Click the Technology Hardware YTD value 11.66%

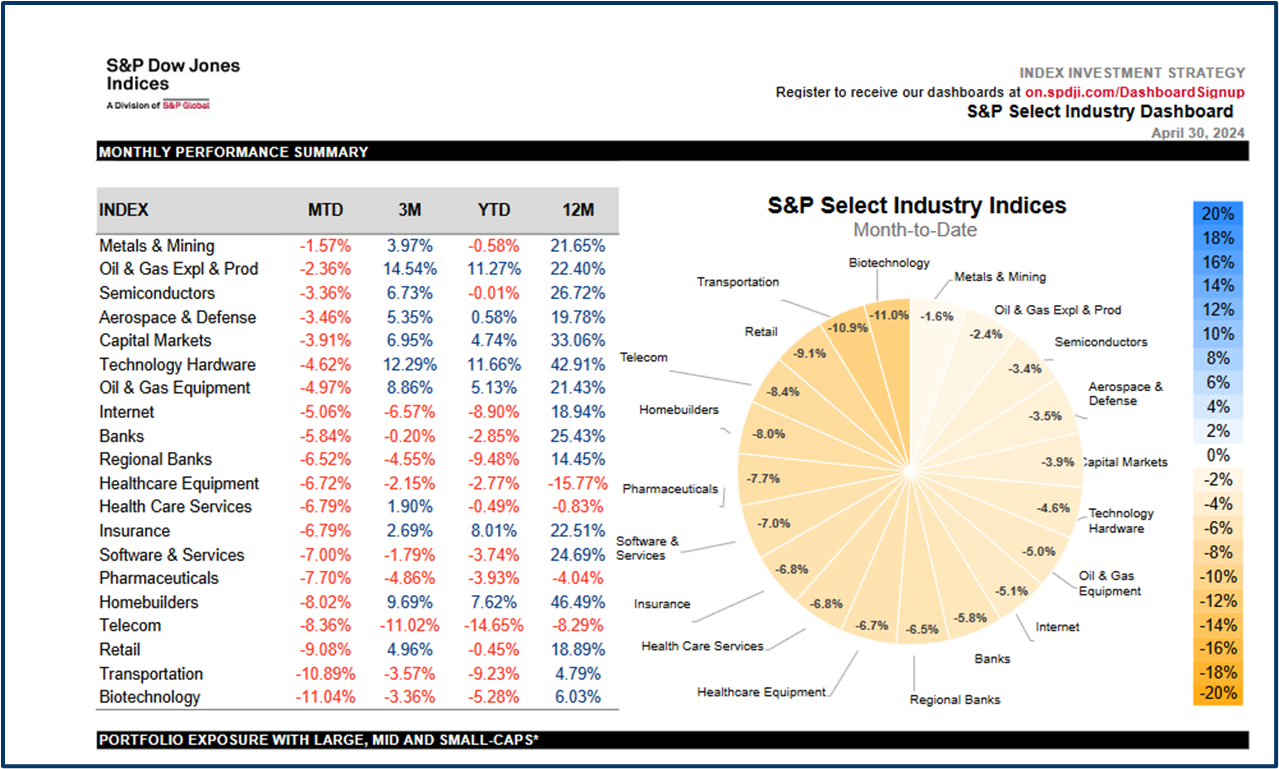(x=494, y=365)
